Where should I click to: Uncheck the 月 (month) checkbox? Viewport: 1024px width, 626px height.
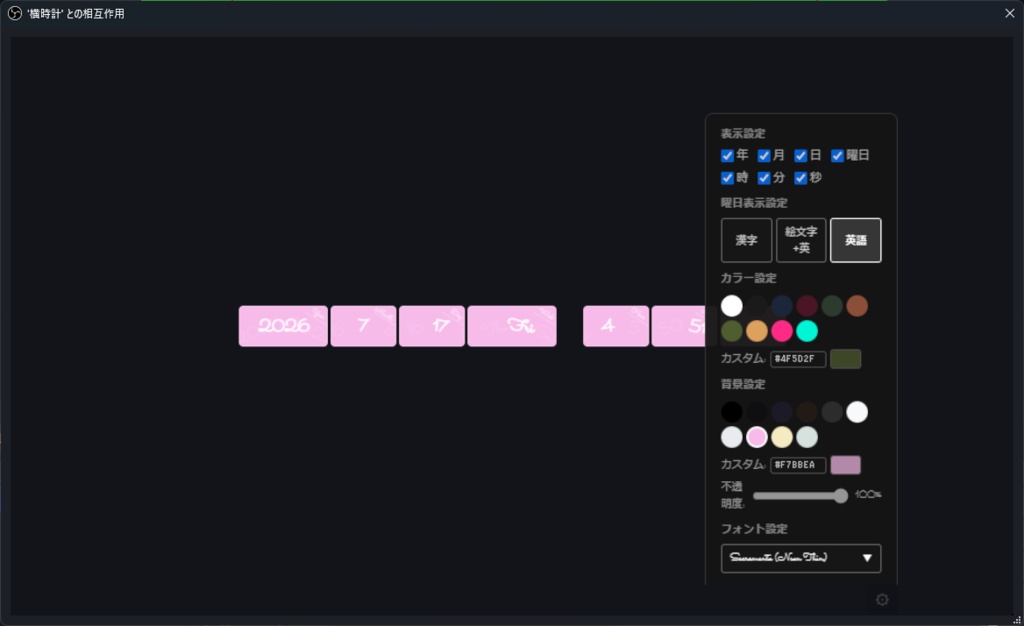763,155
